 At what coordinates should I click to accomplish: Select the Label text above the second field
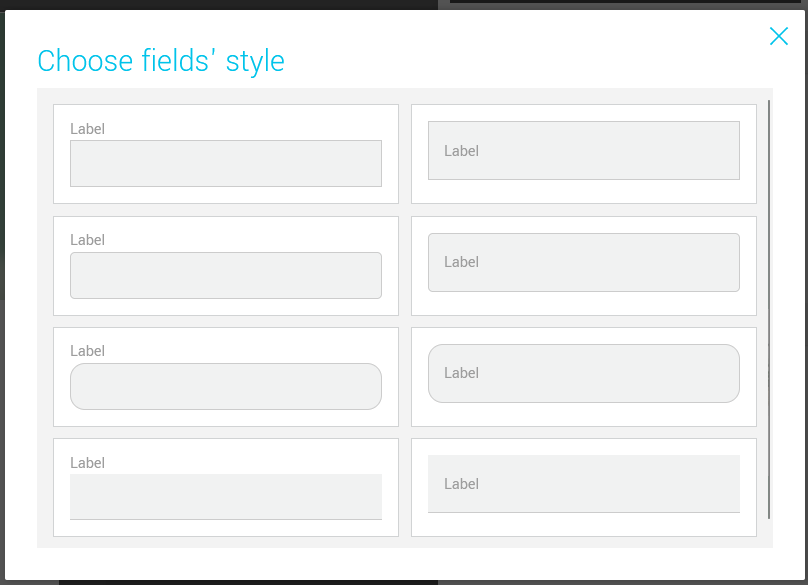[x=88, y=240]
